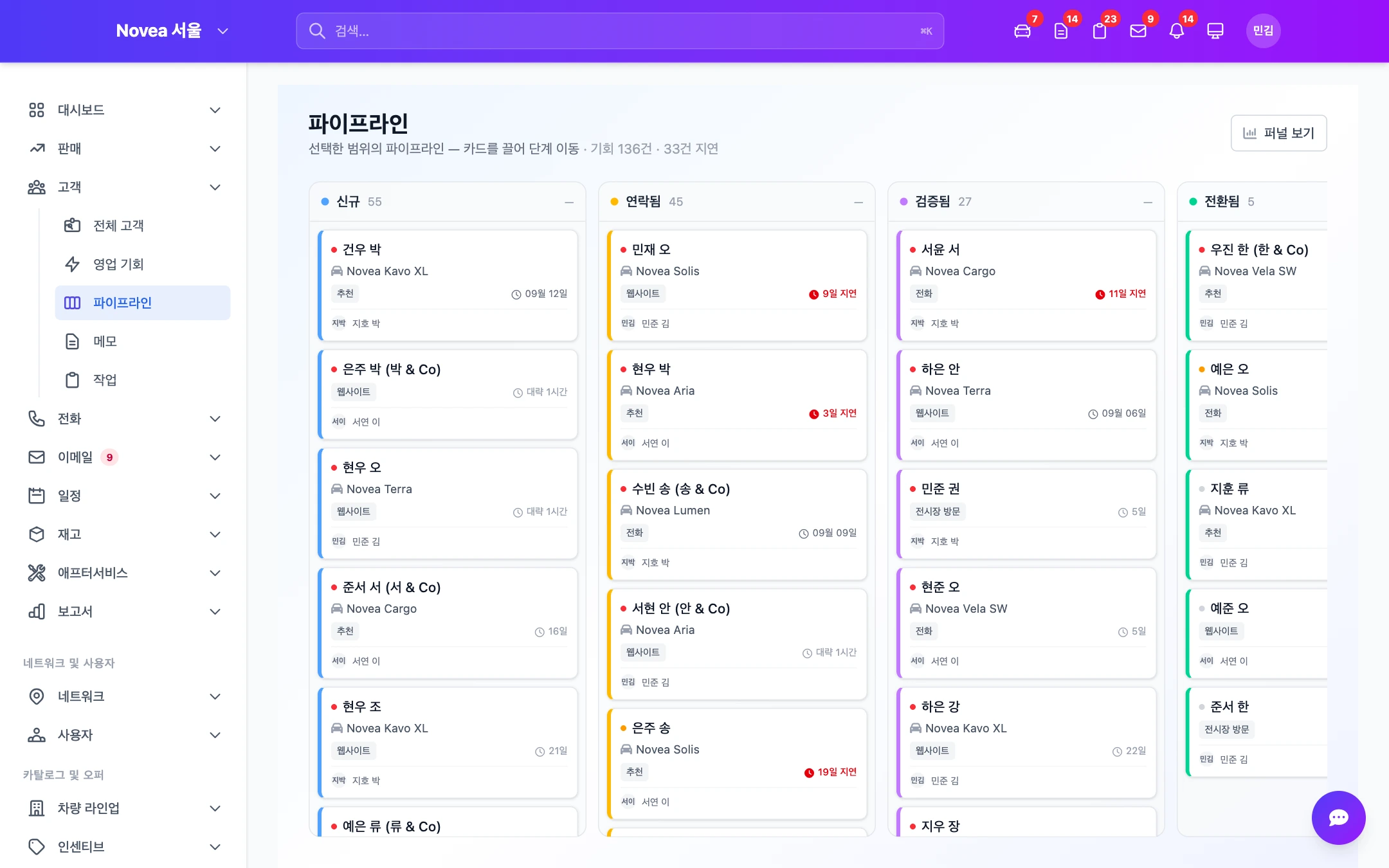Screen dimensions: 1389x868
Task: Select the 파이프라인 submenu item
Action: pos(143,303)
